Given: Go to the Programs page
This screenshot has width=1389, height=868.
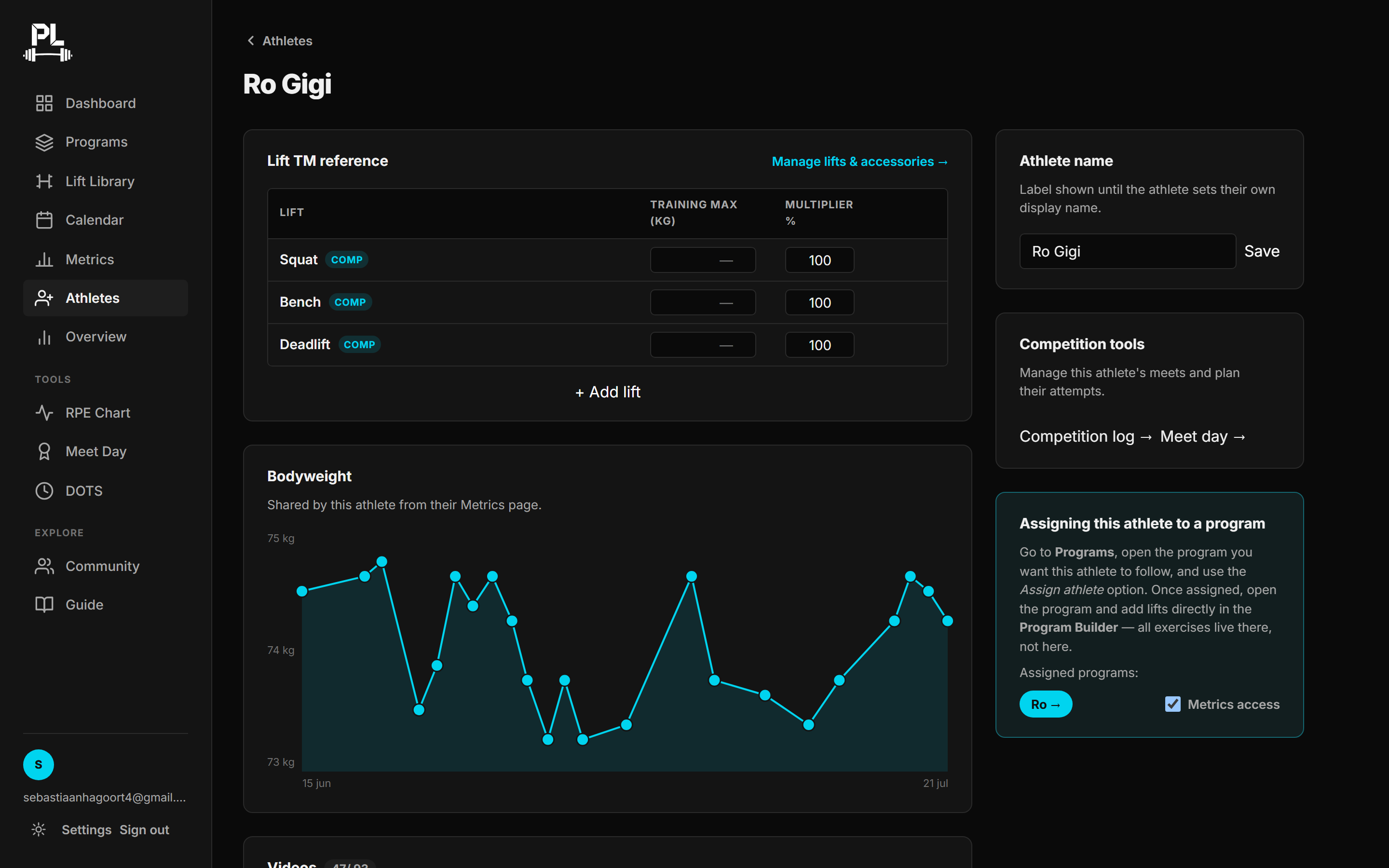Looking at the screenshot, I should click(106, 142).
